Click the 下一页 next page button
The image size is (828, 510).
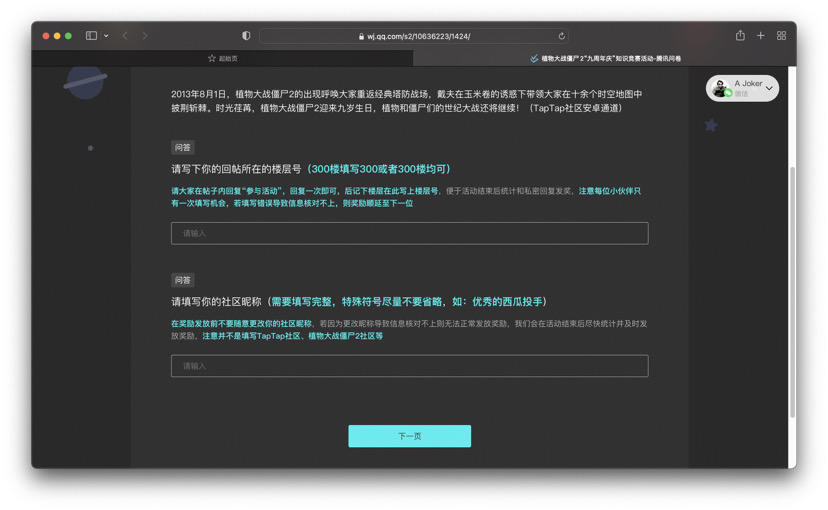pyautogui.click(x=409, y=436)
